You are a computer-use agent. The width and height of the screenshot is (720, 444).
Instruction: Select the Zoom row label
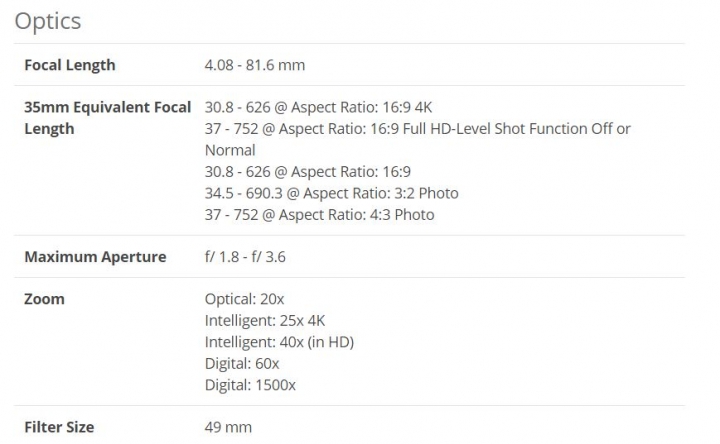click(44, 299)
